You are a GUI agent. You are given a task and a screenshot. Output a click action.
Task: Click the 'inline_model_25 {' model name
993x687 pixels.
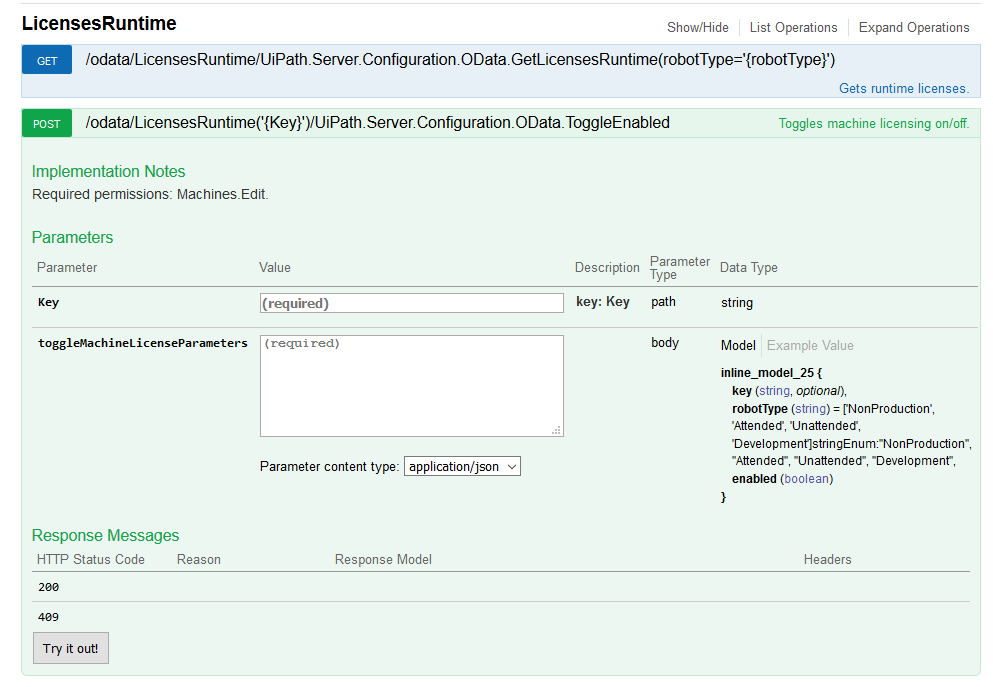pyautogui.click(x=771, y=372)
